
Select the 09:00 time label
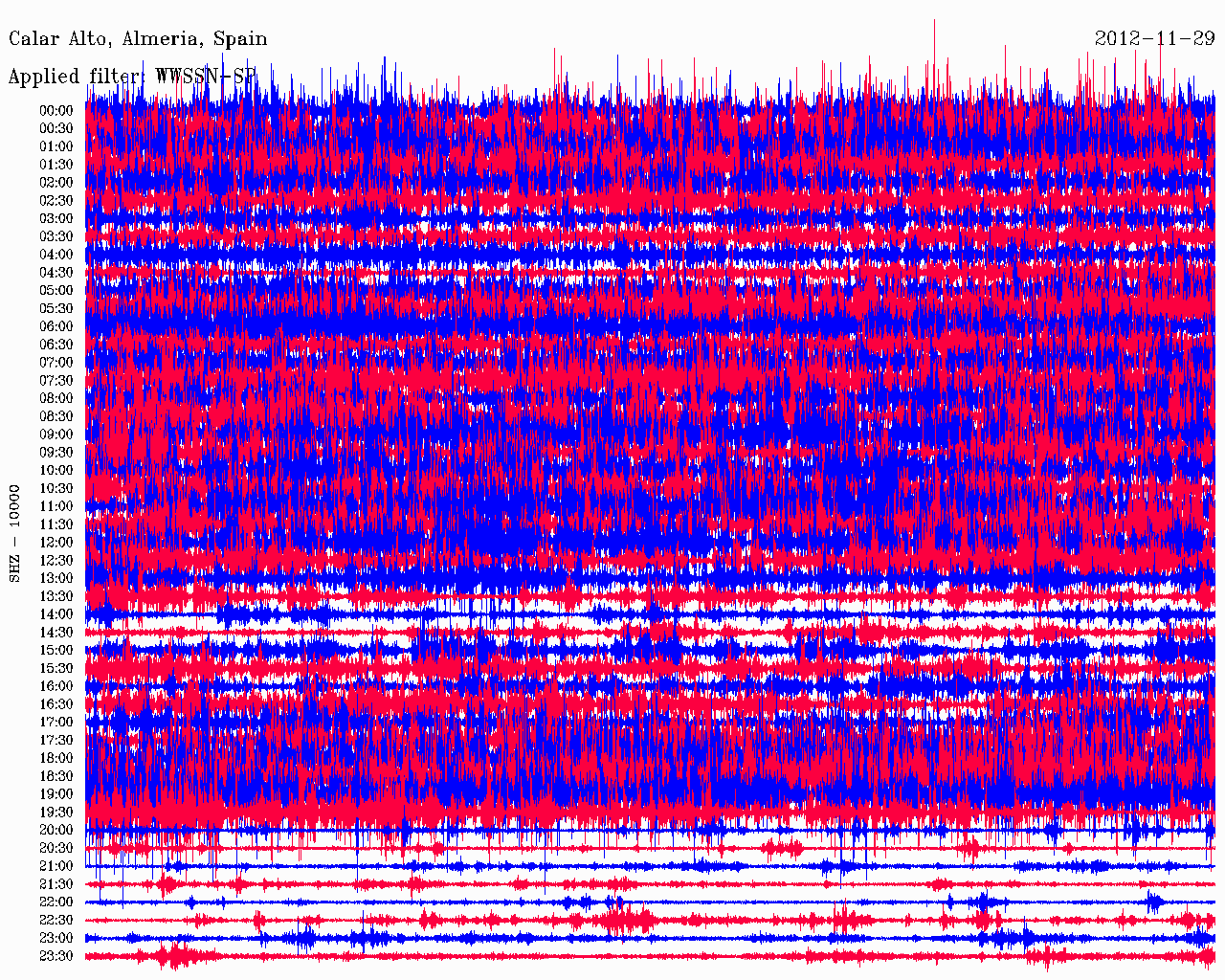point(56,434)
